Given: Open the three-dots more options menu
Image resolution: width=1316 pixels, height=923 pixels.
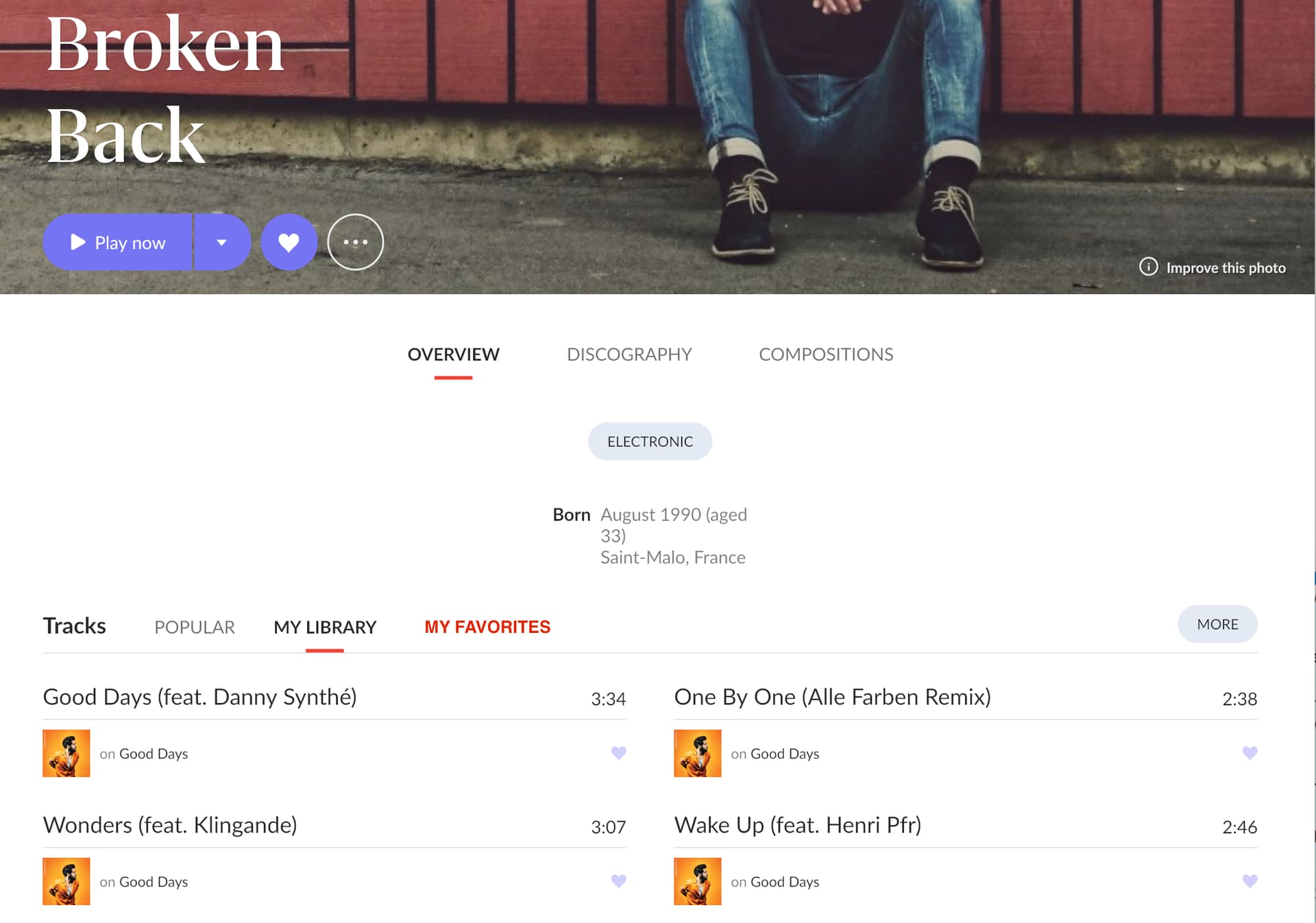Looking at the screenshot, I should pyautogui.click(x=355, y=242).
